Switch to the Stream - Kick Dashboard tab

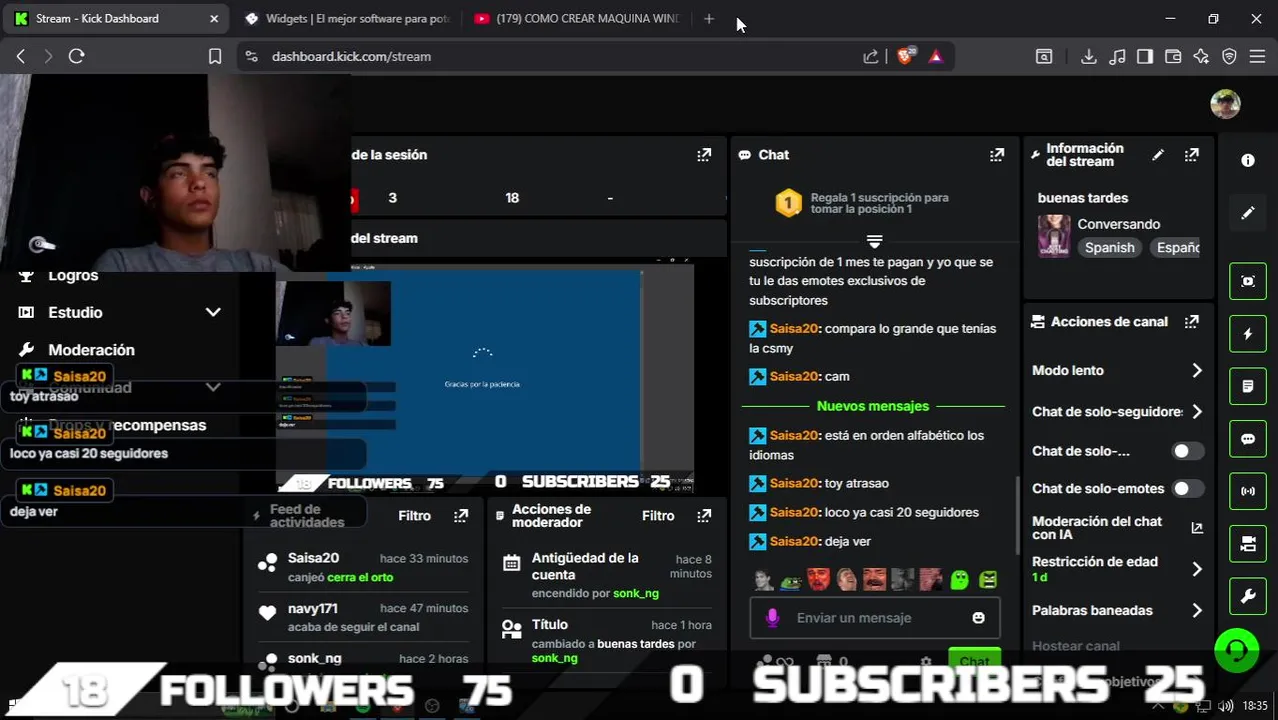[115, 18]
